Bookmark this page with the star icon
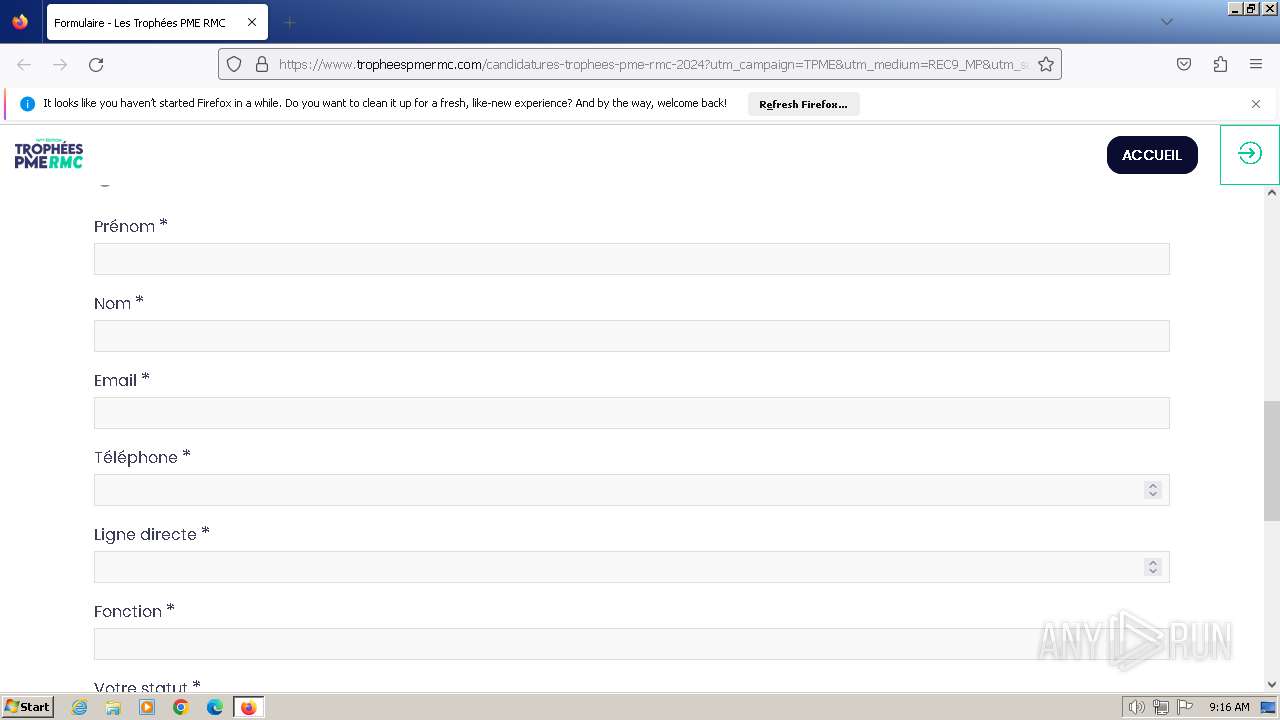This screenshot has height=720, width=1280. pos(1046,64)
